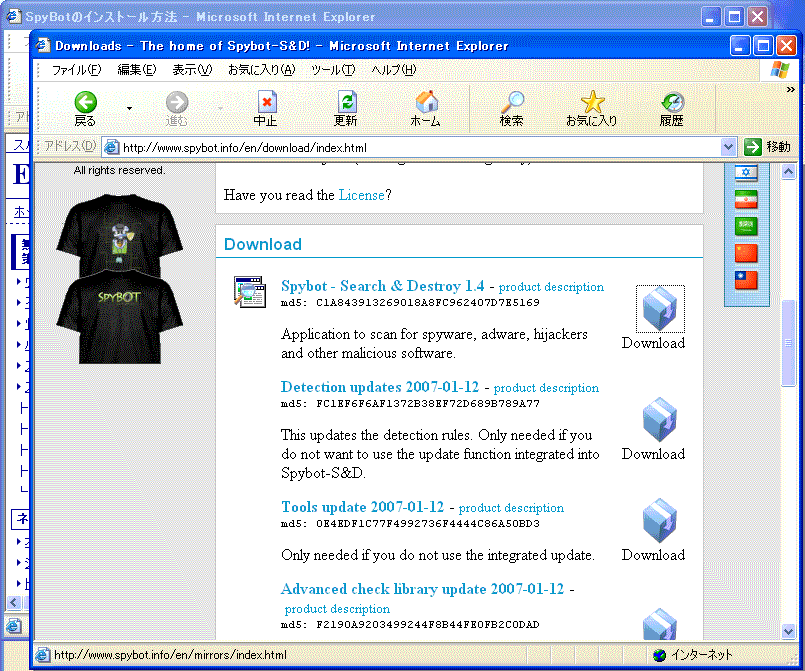This screenshot has height=671, width=805.
Task: Click the page icon in the address bar
Action: pos(111,148)
